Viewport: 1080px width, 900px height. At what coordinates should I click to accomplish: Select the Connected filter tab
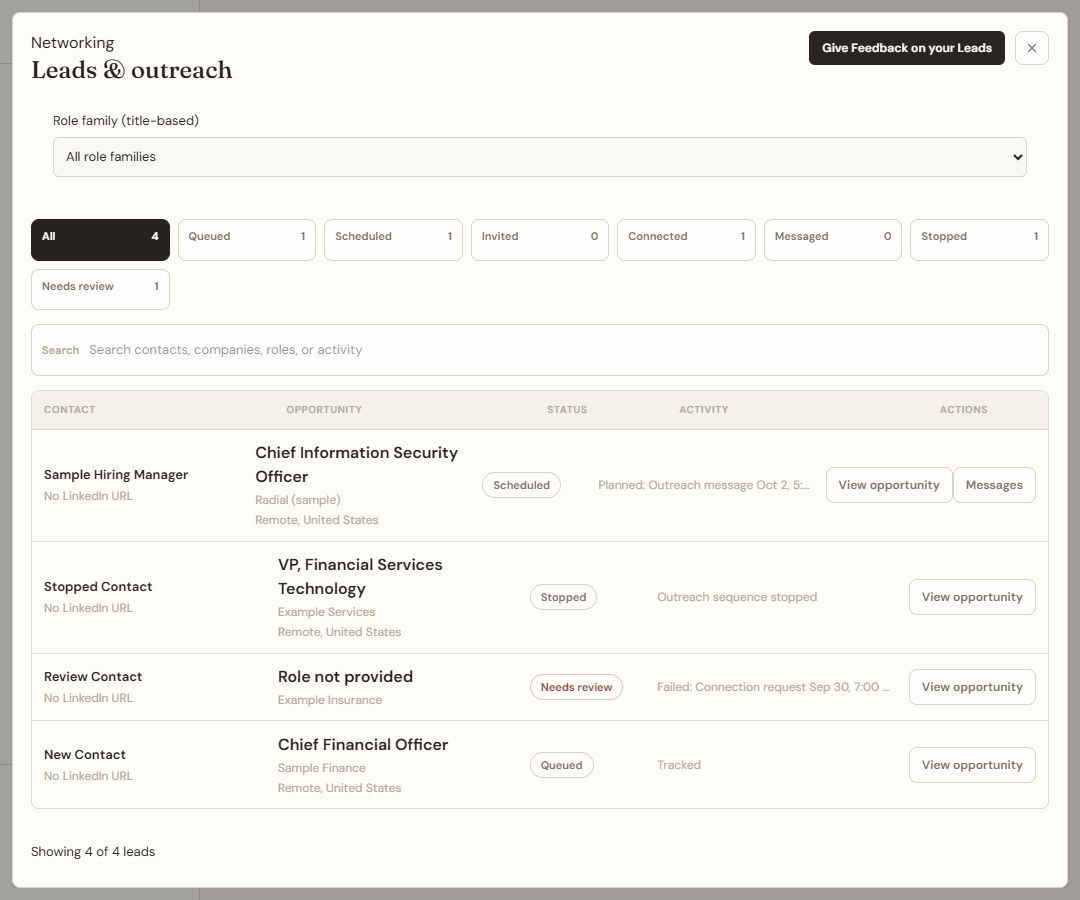686,240
